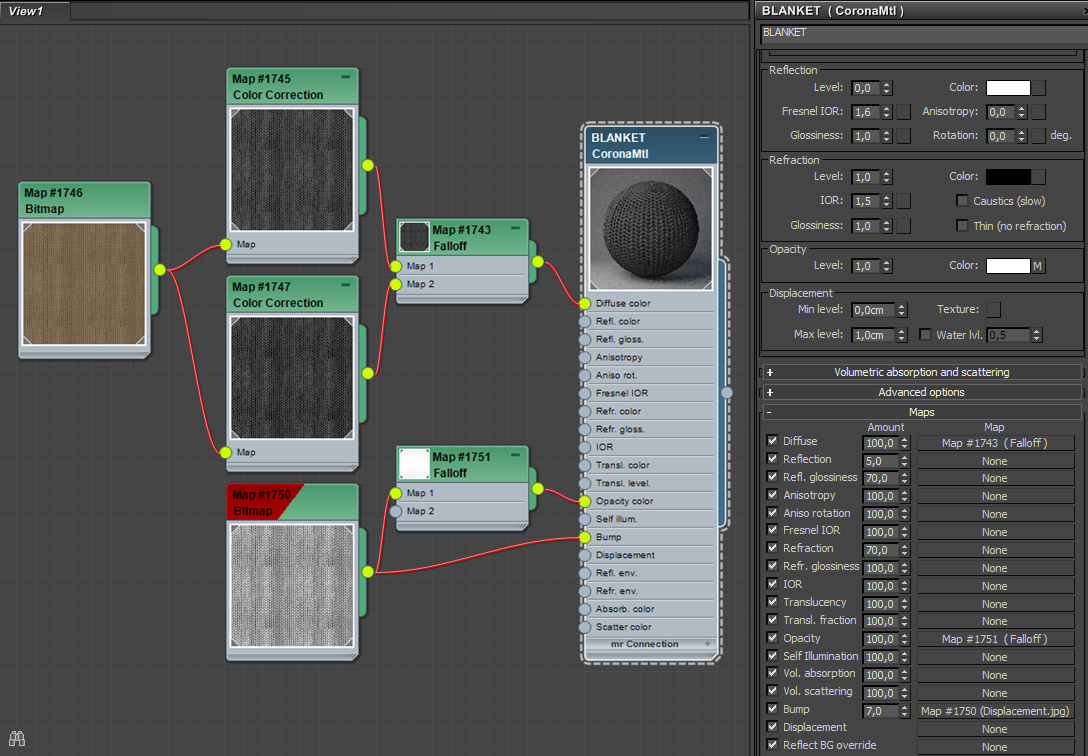Click the Refraction IOR spinner arrows

tap(887, 200)
